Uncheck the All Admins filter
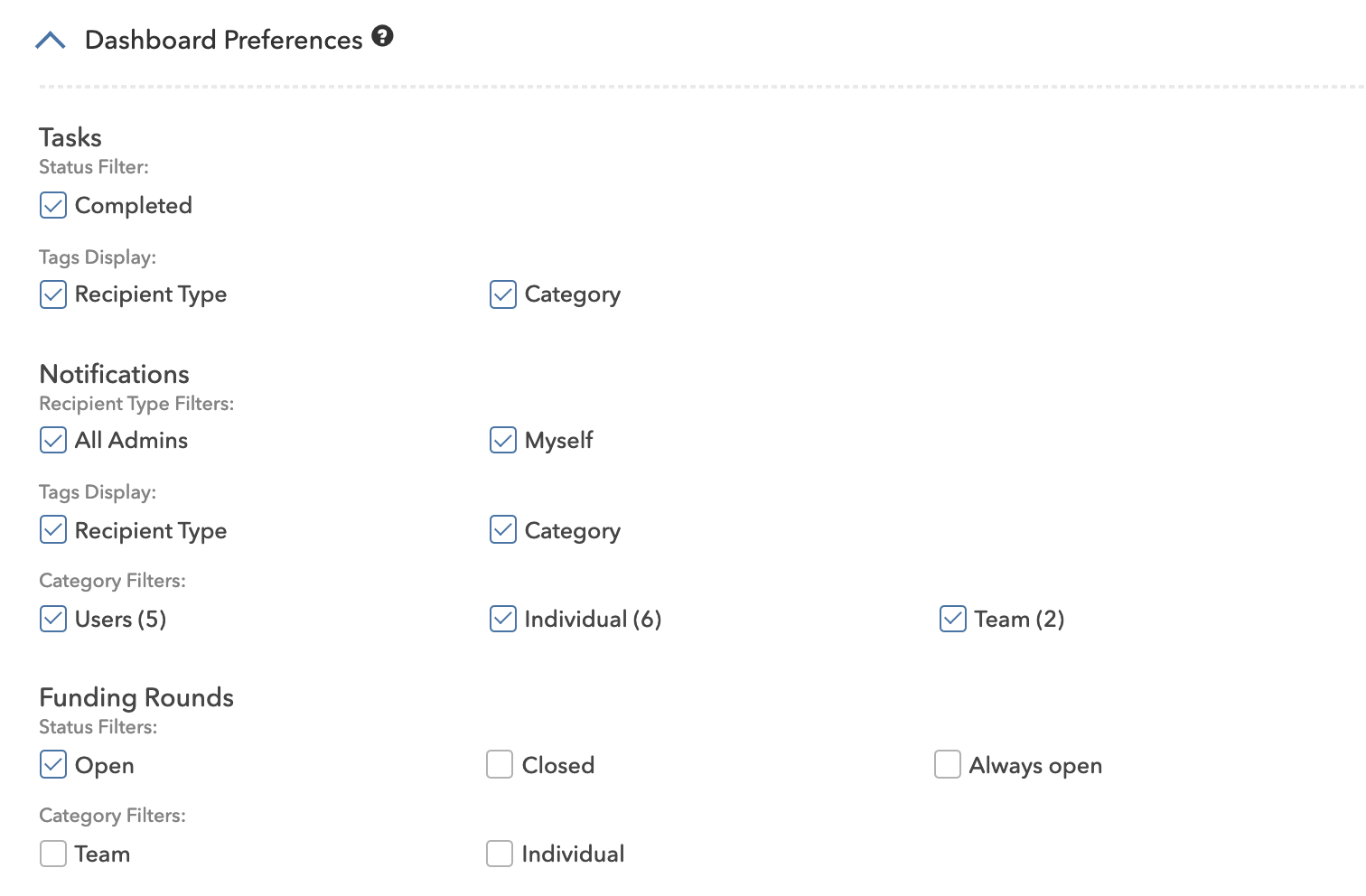This screenshot has height=896, width=1366. [x=53, y=440]
